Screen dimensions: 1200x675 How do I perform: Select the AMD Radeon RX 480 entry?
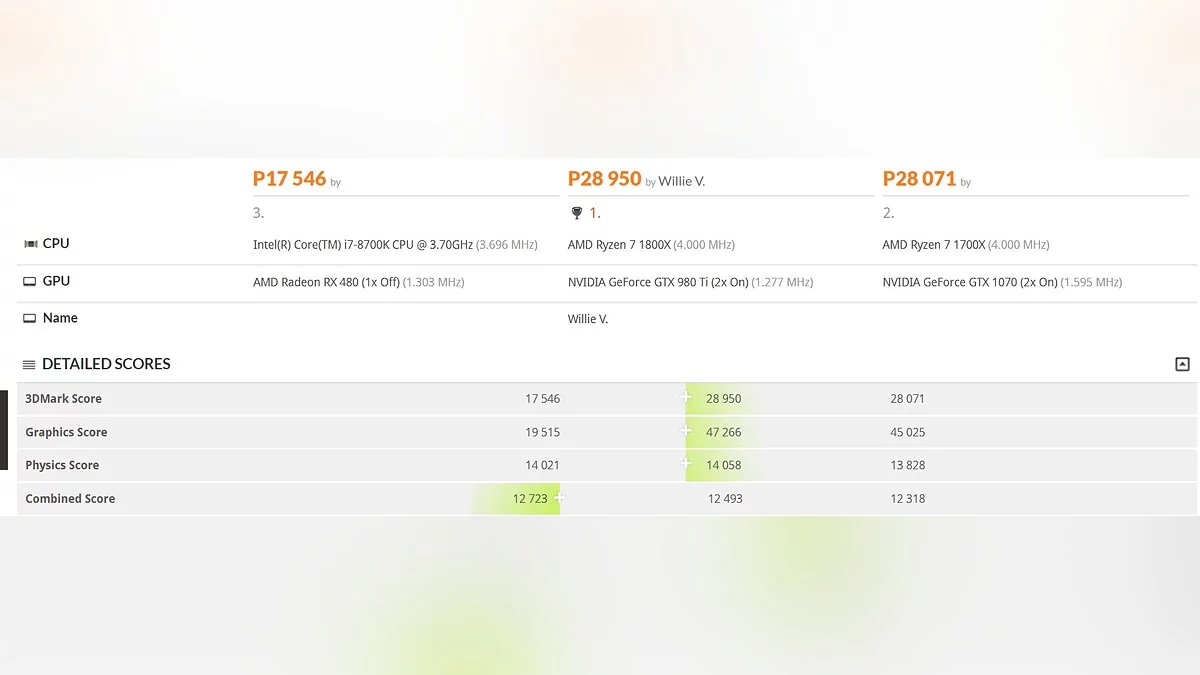coord(326,283)
